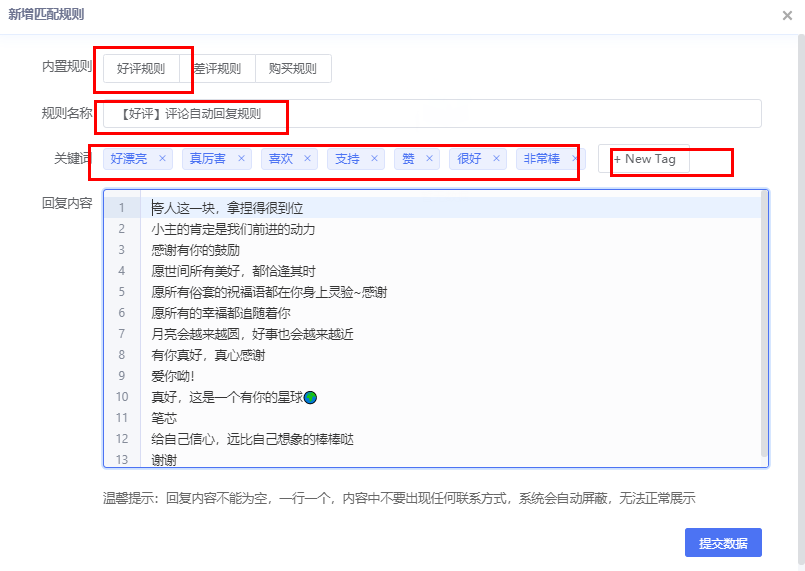This screenshot has height=571, width=805.
Task: Click line 笔芯 in reply editor
Action: pyautogui.click(x=164, y=418)
